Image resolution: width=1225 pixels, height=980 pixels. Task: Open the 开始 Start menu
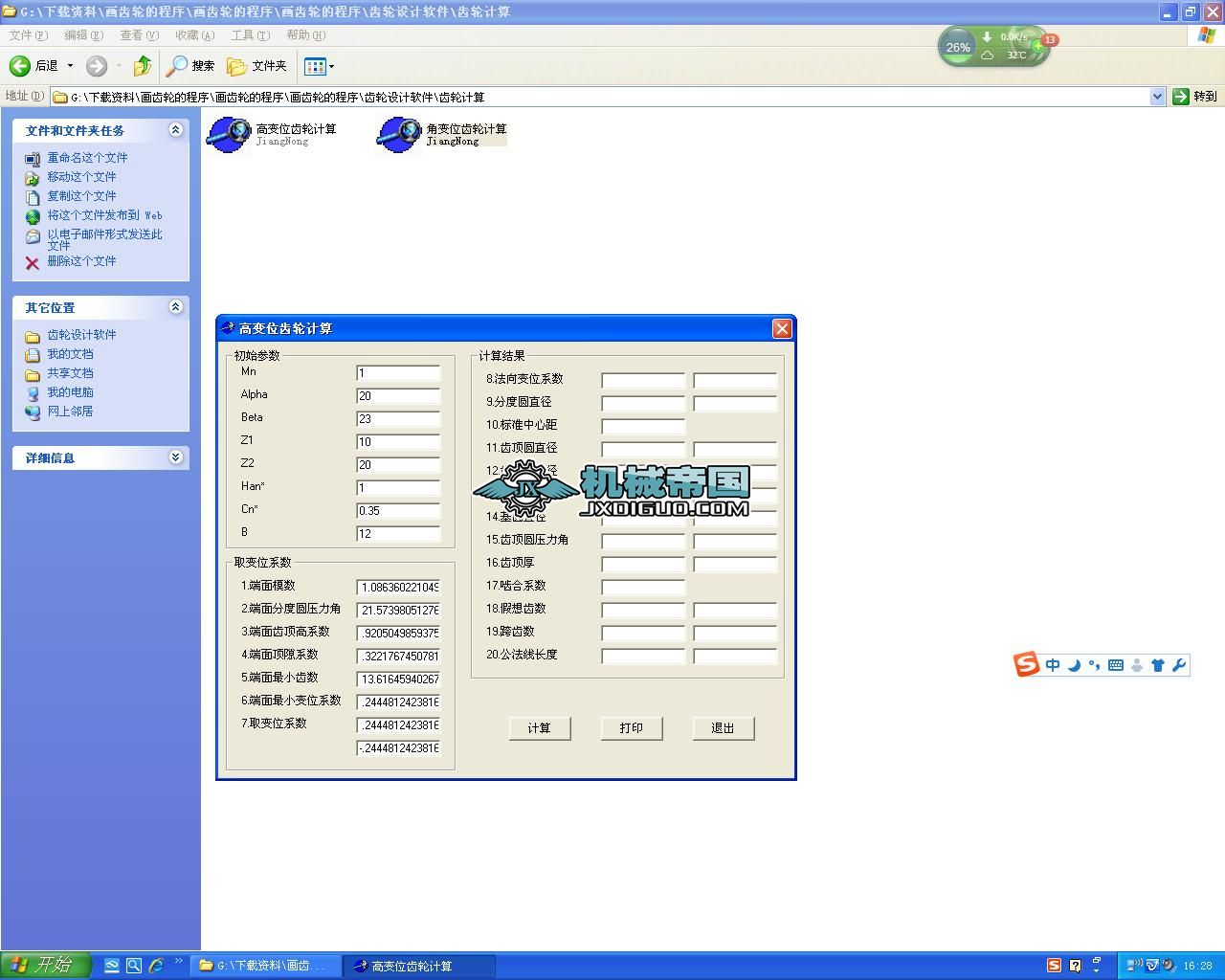[46, 965]
